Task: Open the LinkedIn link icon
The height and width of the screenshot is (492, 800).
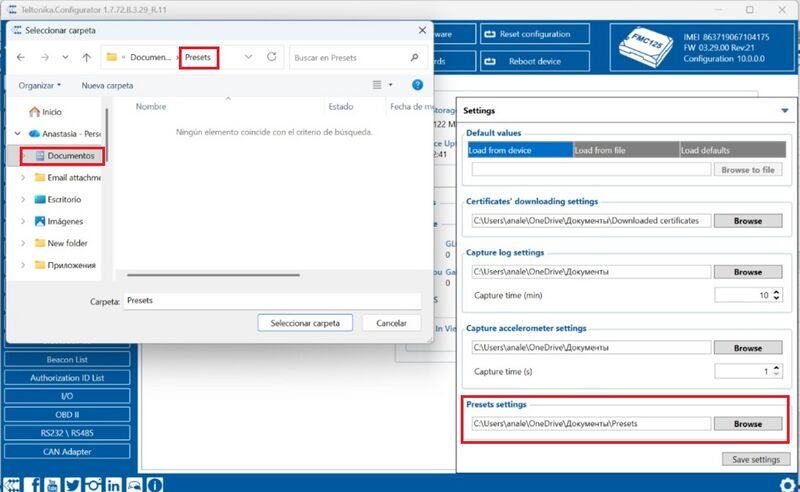Action: coord(113,484)
